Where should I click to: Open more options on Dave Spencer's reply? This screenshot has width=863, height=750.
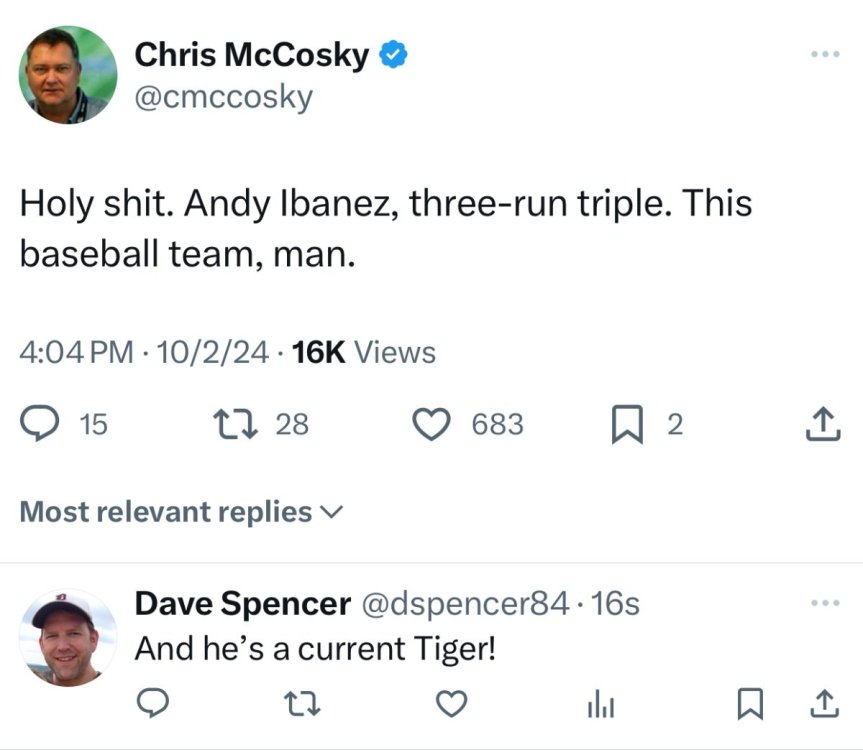click(825, 603)
